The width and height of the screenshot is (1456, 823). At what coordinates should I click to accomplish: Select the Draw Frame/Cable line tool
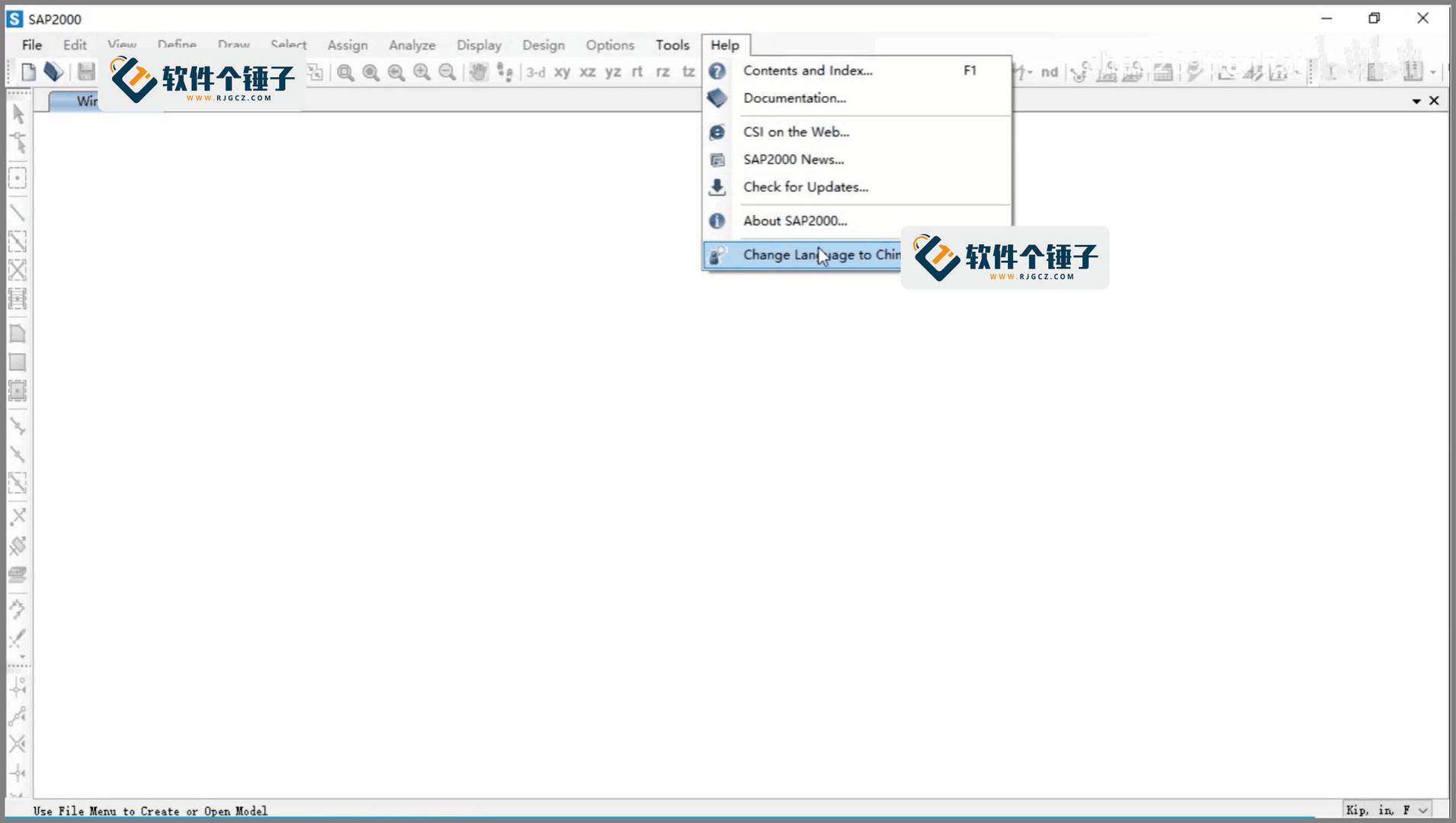18,213
